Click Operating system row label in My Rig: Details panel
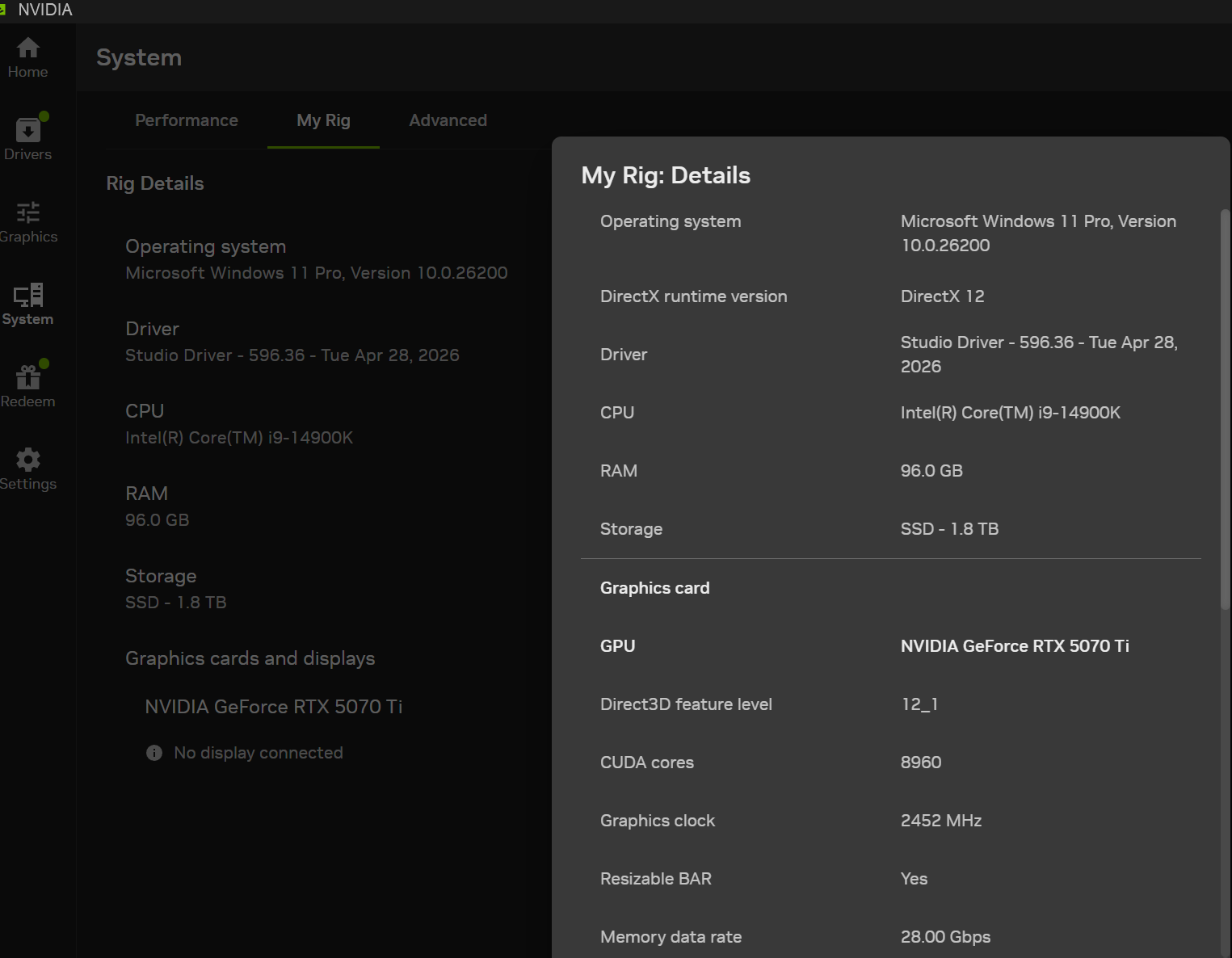This screenshot has height=958, width=1232. [671, 221]
